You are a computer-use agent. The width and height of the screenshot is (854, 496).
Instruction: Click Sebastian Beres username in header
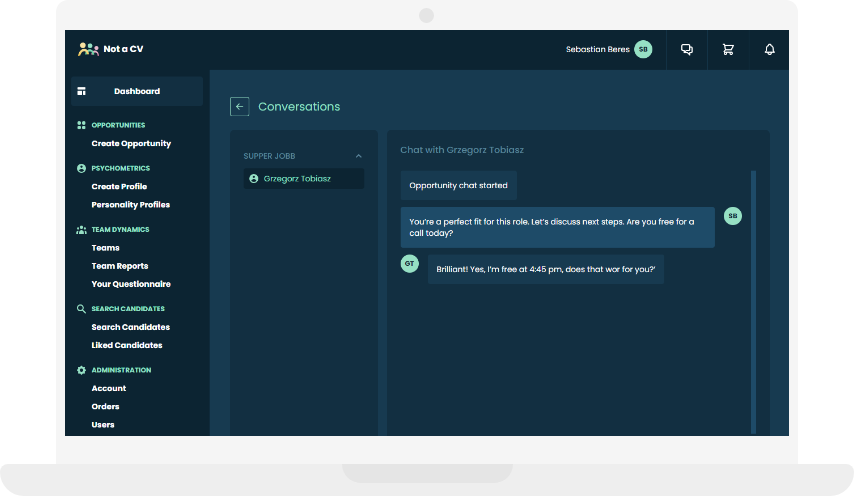point(597,50)
